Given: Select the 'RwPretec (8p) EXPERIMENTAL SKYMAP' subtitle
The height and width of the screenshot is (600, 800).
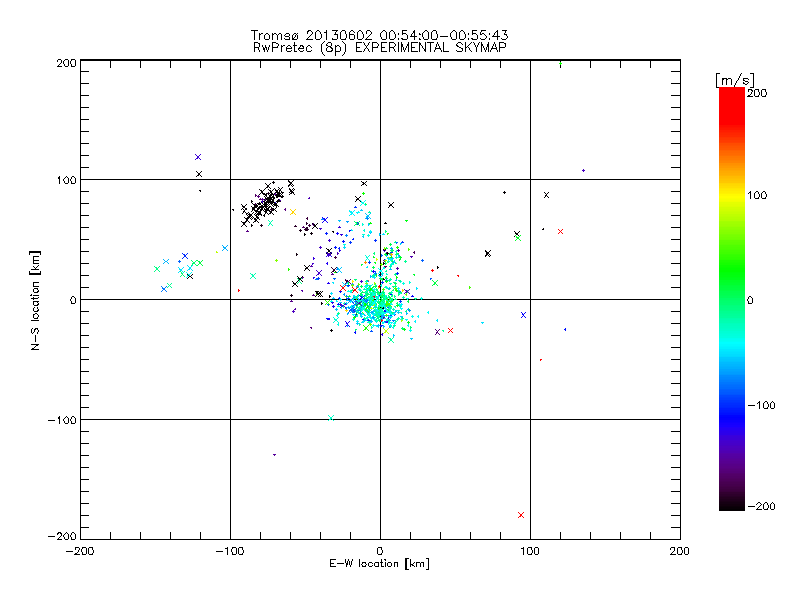Looking at the screenshot, I should click(x=380, y=48).
